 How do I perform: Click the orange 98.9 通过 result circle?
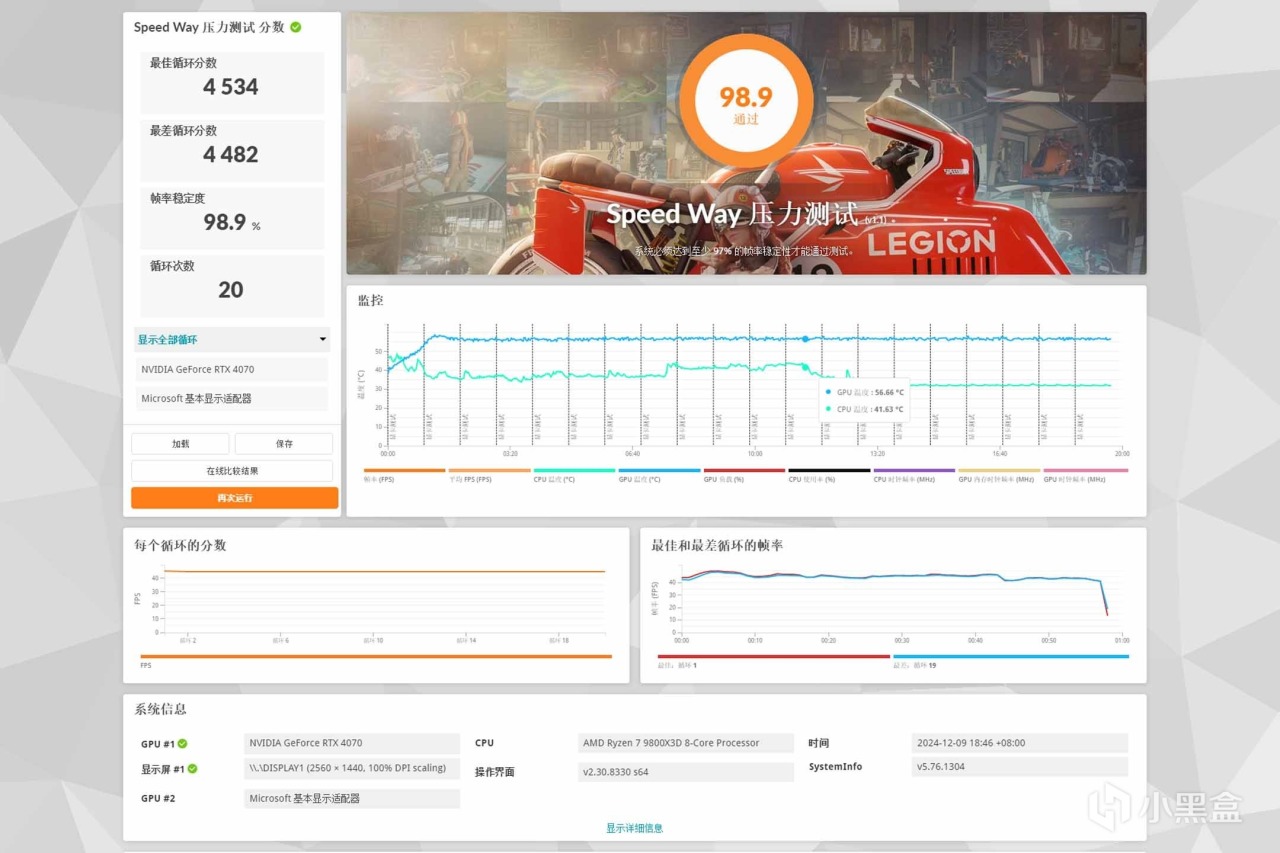click(745, 103)
